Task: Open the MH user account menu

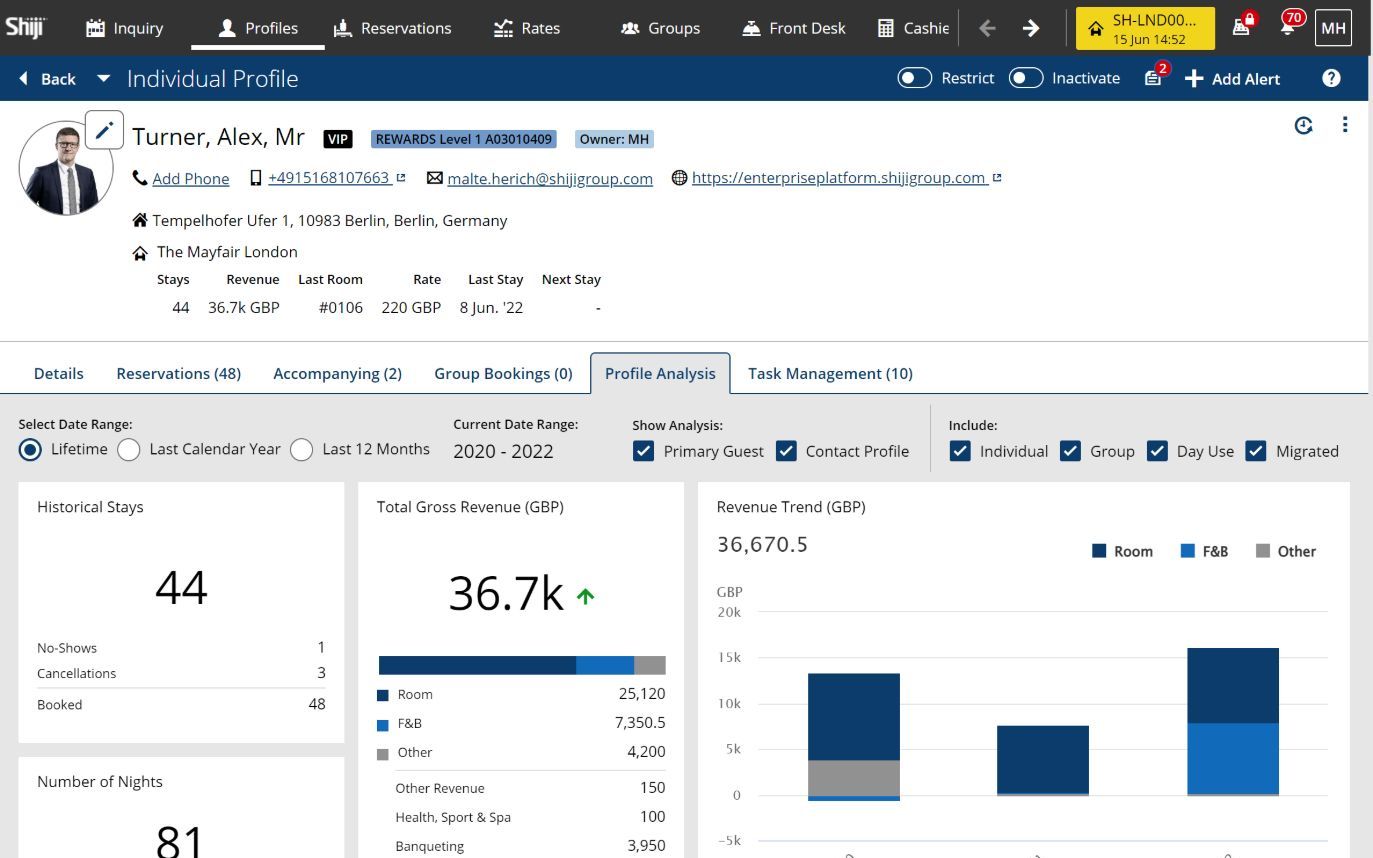Action: 1333,28
